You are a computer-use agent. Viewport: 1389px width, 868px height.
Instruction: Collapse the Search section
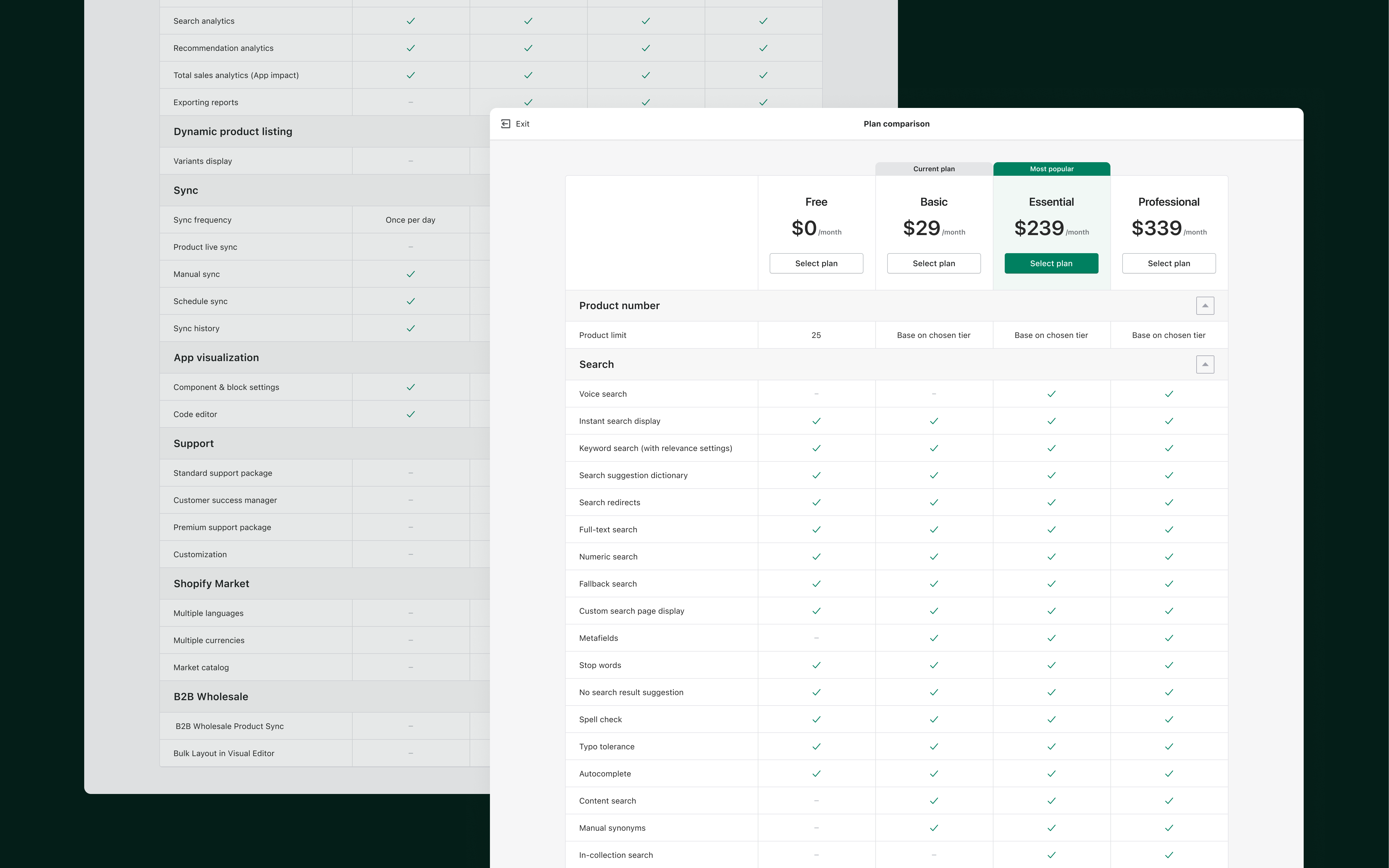(x=1205, y=364)
